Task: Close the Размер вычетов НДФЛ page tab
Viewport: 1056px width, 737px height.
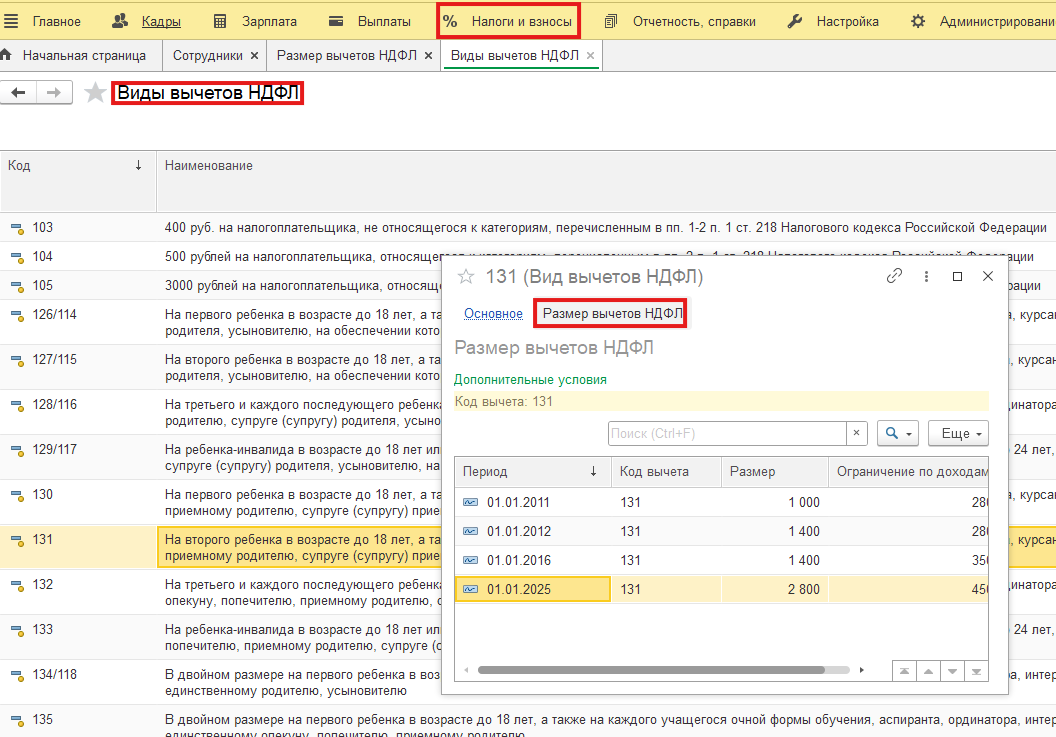Action: tap(428, 56)
